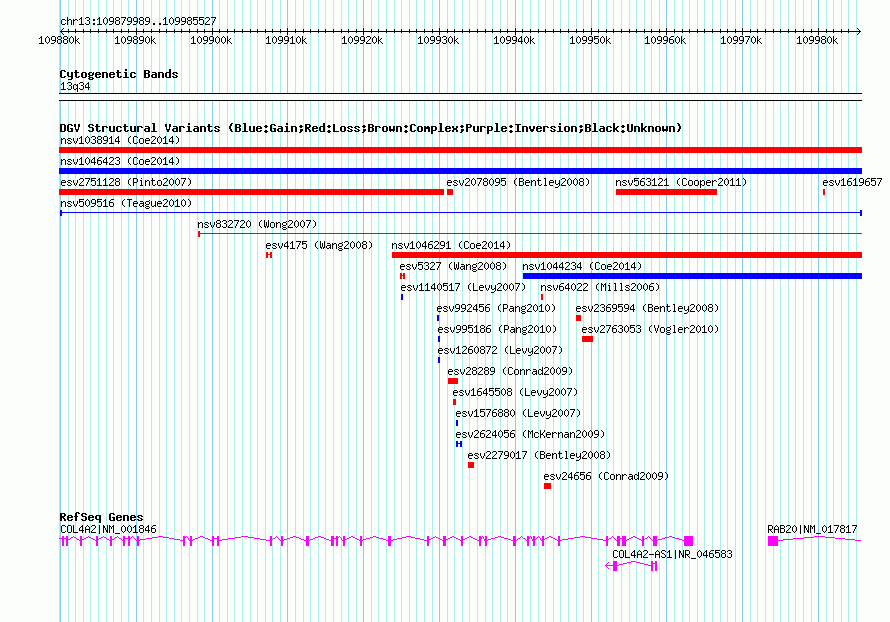Click the RAB20|NM_017817 gene label

(x=812, y=529)
